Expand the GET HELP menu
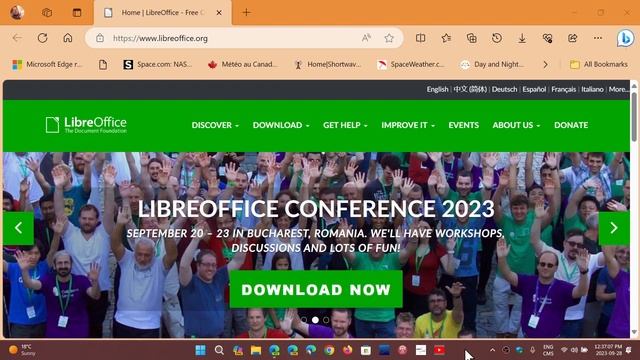Viewport: 640px width, 360px height. (345, 125)
